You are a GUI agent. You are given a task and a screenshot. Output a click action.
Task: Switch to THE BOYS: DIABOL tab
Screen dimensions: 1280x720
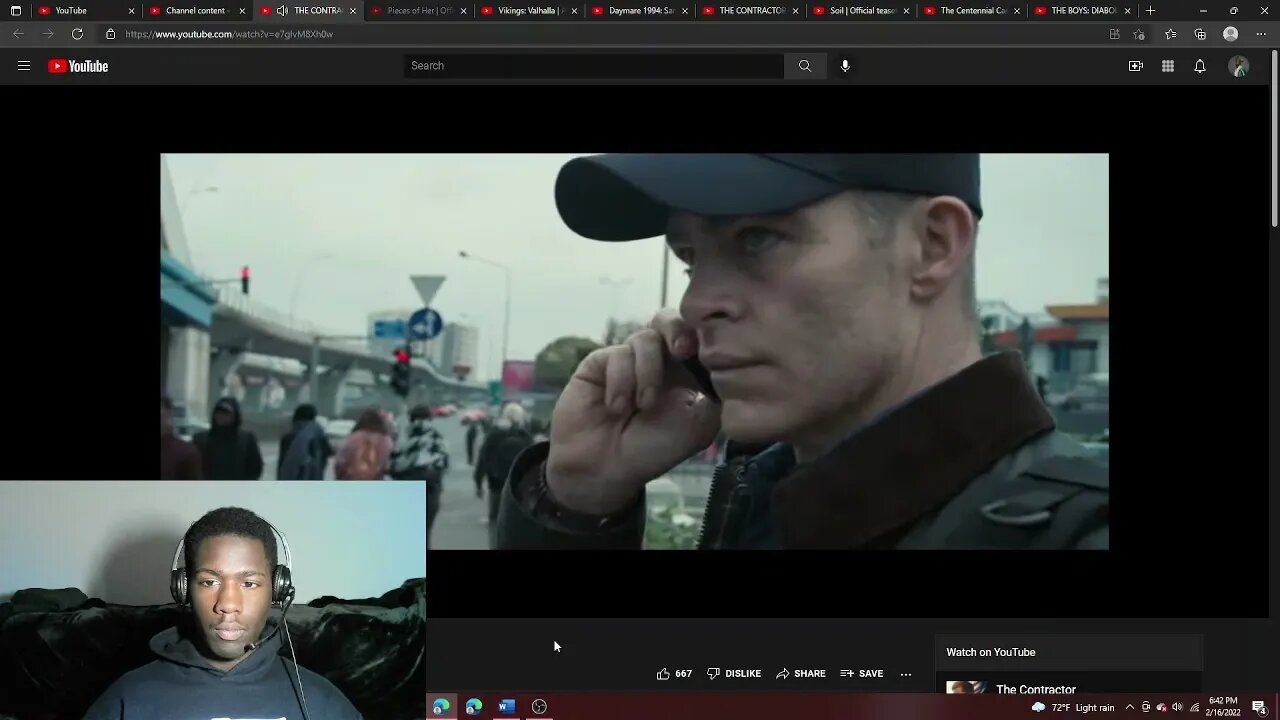[1083, 10]
